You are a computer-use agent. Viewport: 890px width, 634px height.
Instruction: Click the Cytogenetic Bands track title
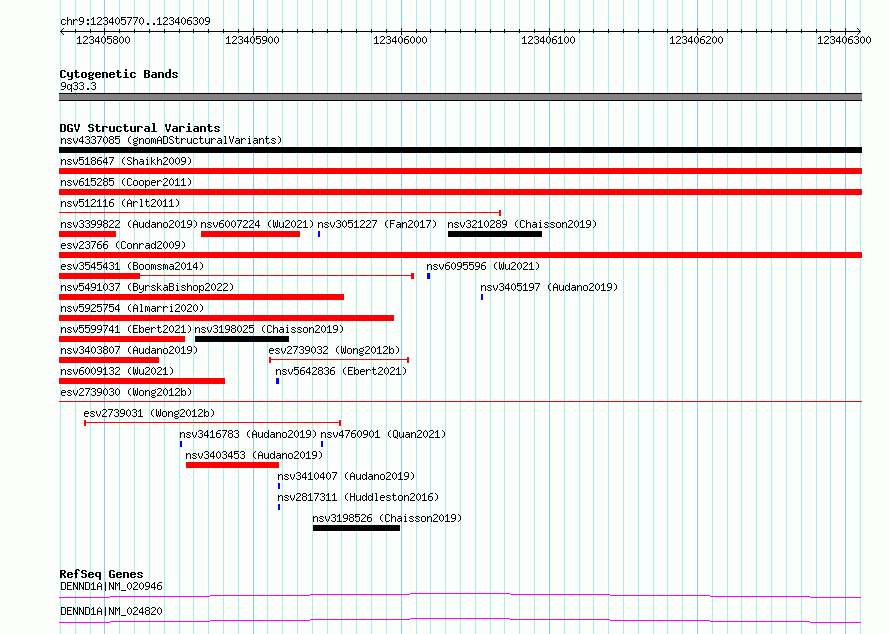(119, 74)
